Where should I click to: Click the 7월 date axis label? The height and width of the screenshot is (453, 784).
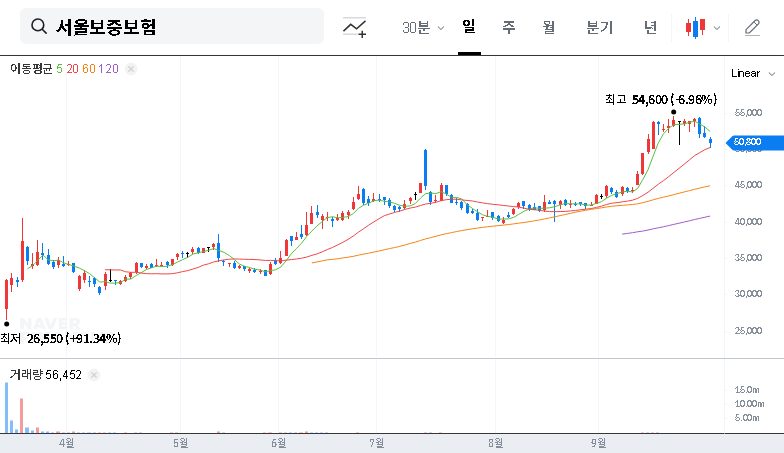[x=376, y=443]
